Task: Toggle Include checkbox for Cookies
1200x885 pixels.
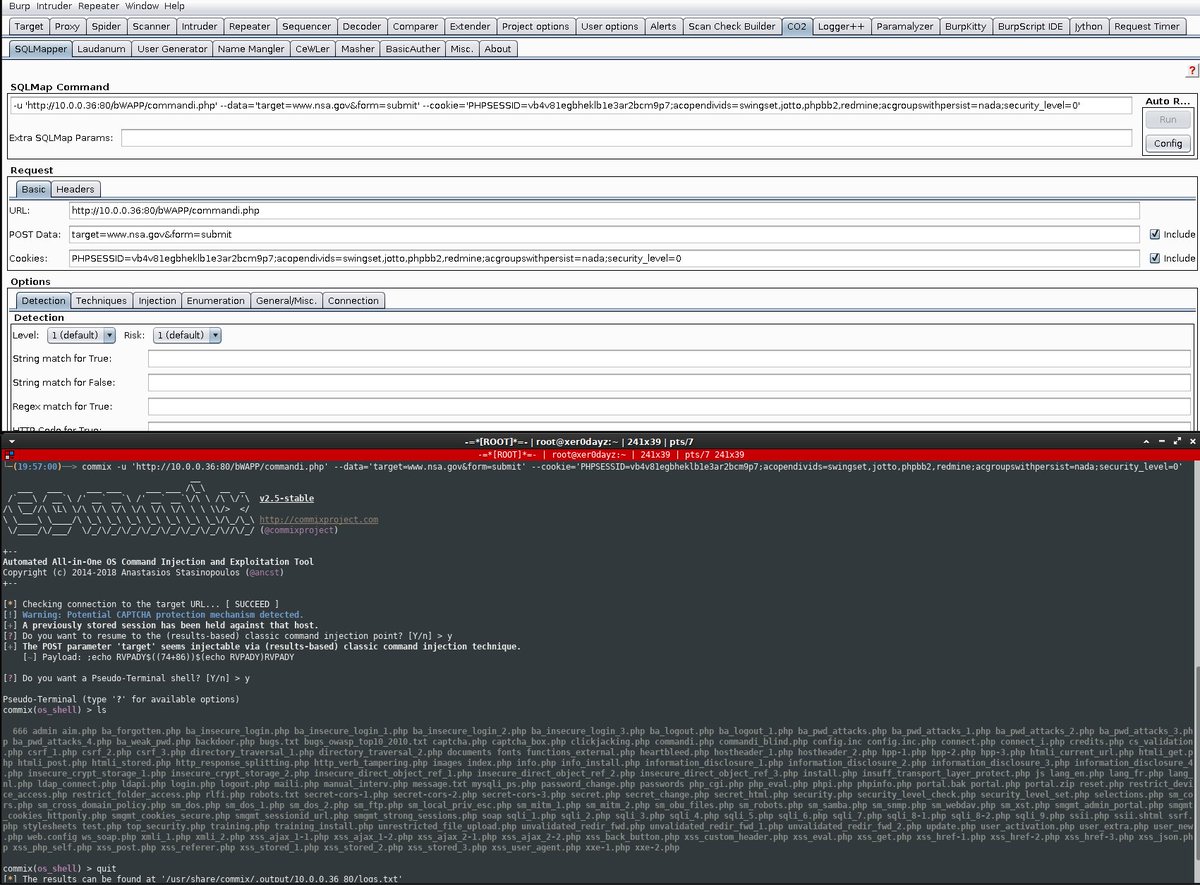Action: [x=1155, y=258]
